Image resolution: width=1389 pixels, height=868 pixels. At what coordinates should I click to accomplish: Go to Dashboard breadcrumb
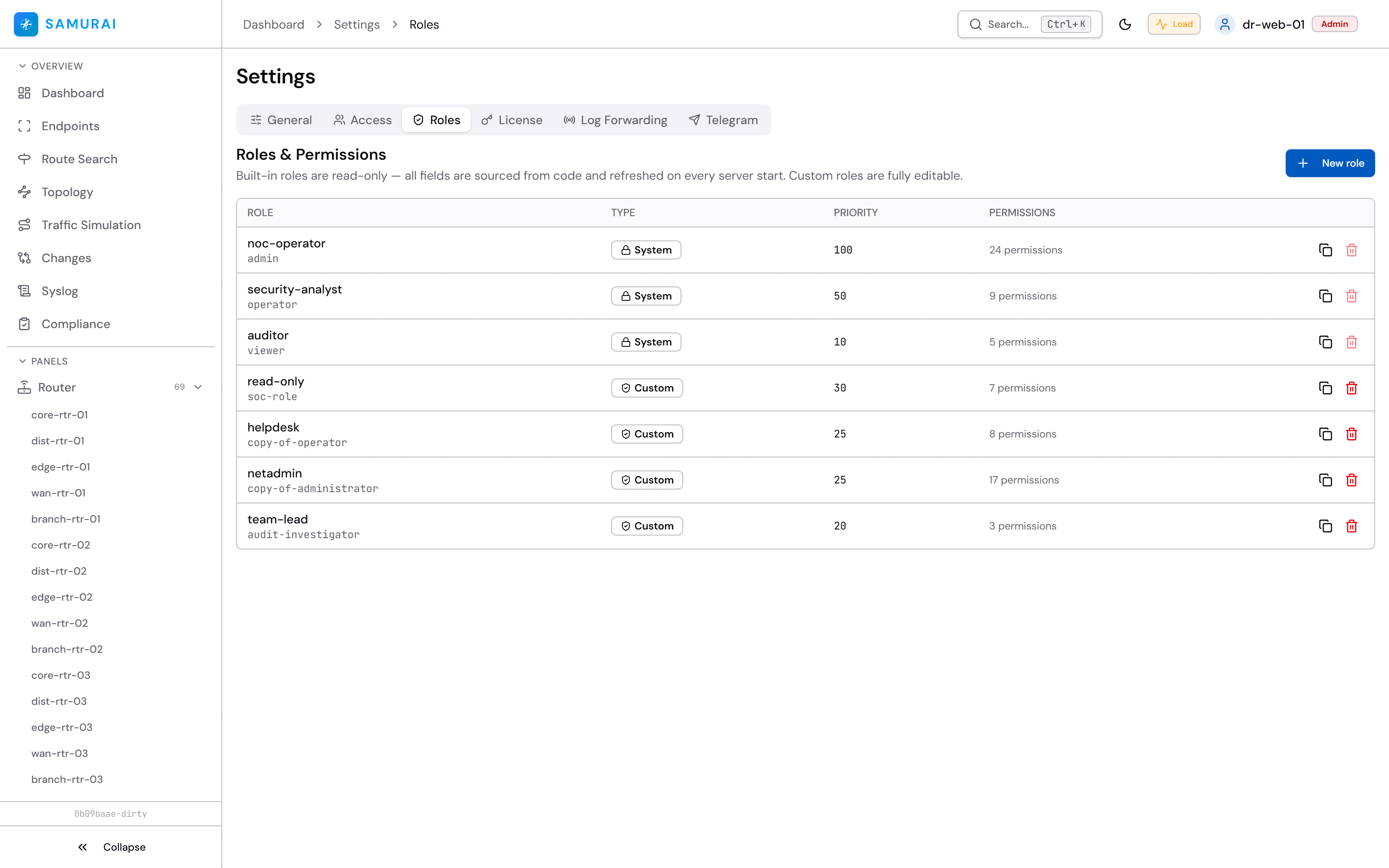point(273,24)
